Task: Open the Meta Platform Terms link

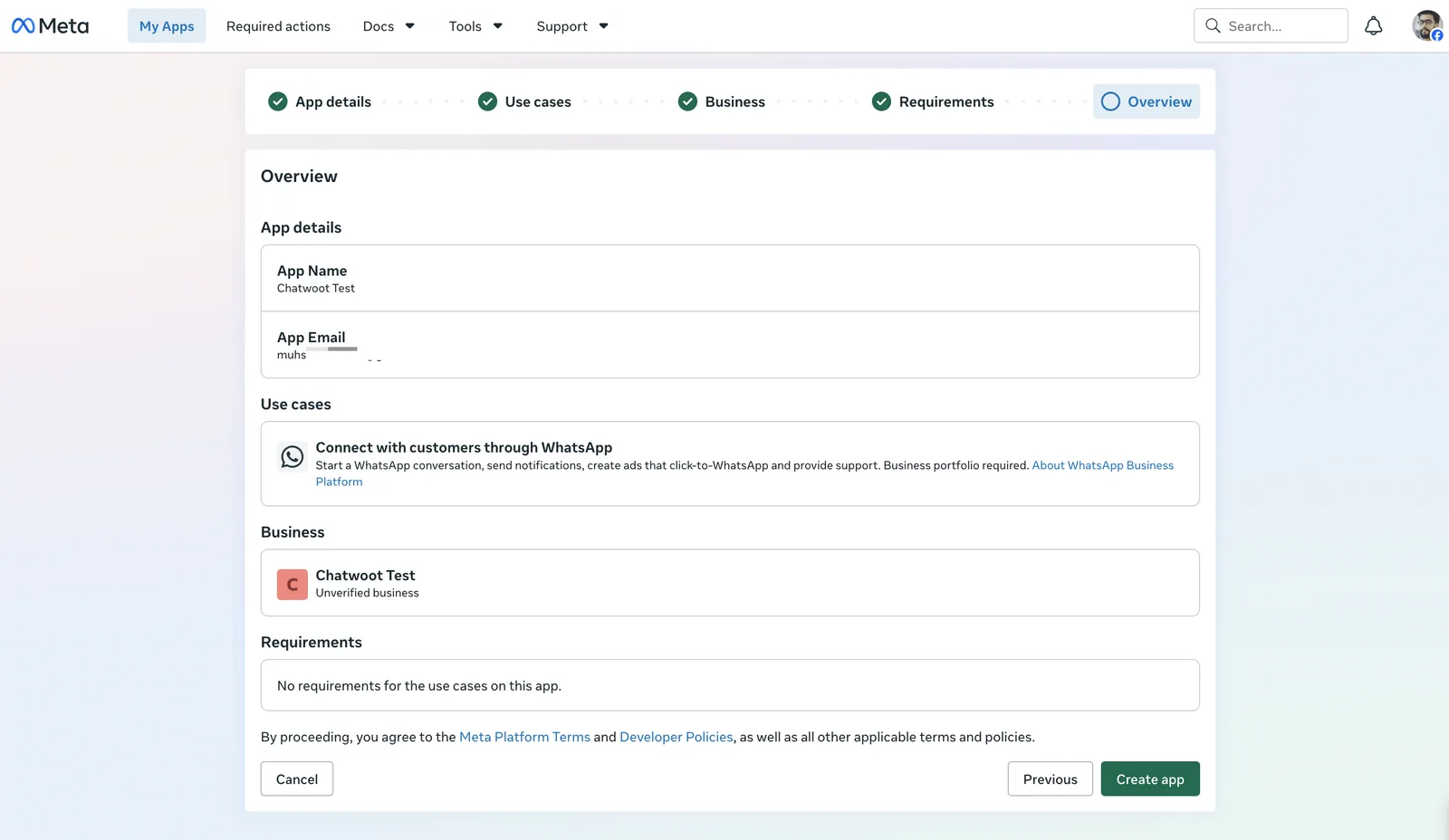Action: [524, 737]
